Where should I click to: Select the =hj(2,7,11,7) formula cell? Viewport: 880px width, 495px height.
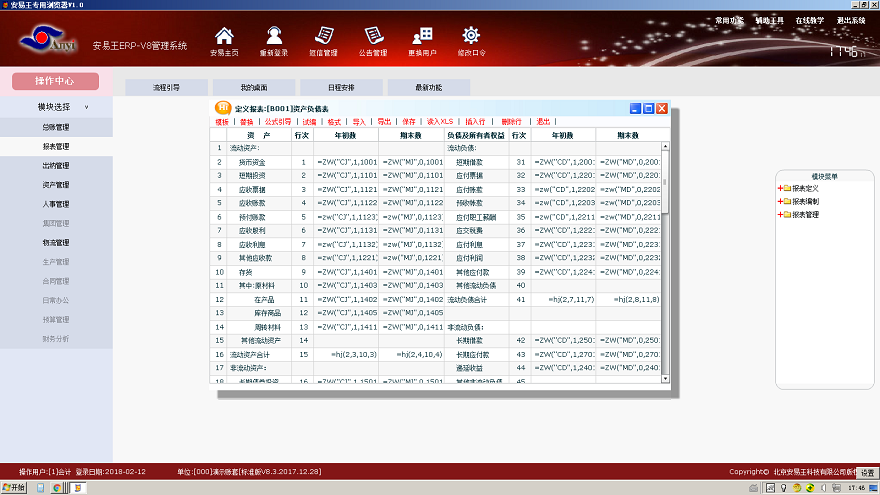pyautogui.click(x=563, y=300)
